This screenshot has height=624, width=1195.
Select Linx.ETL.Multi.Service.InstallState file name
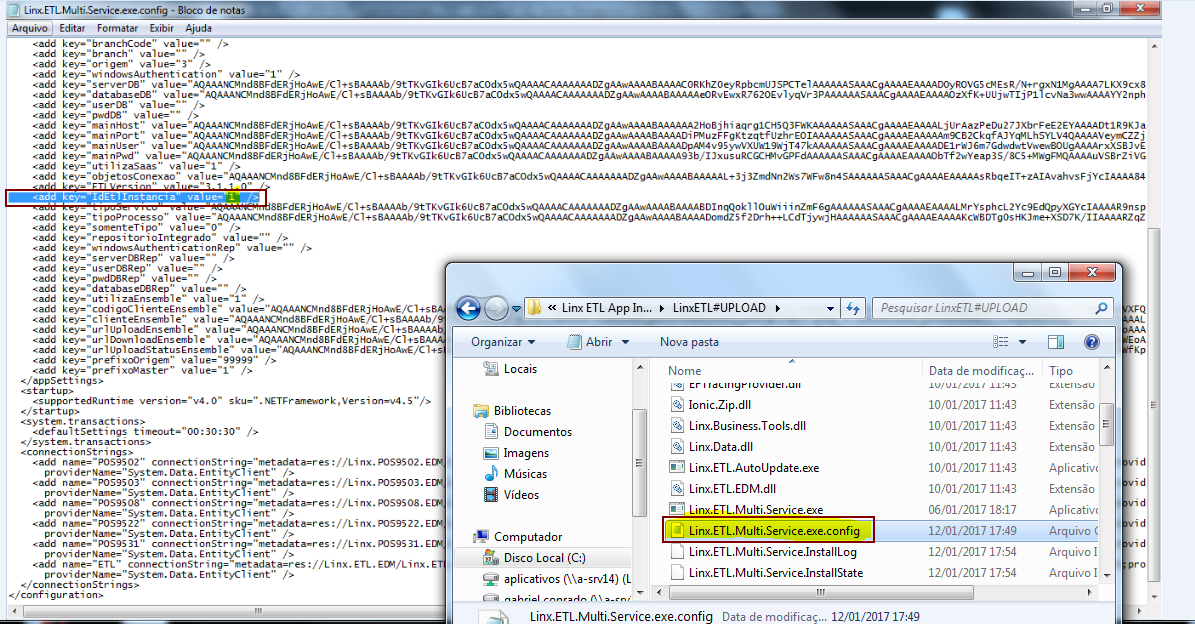click(x=776, y=572)
